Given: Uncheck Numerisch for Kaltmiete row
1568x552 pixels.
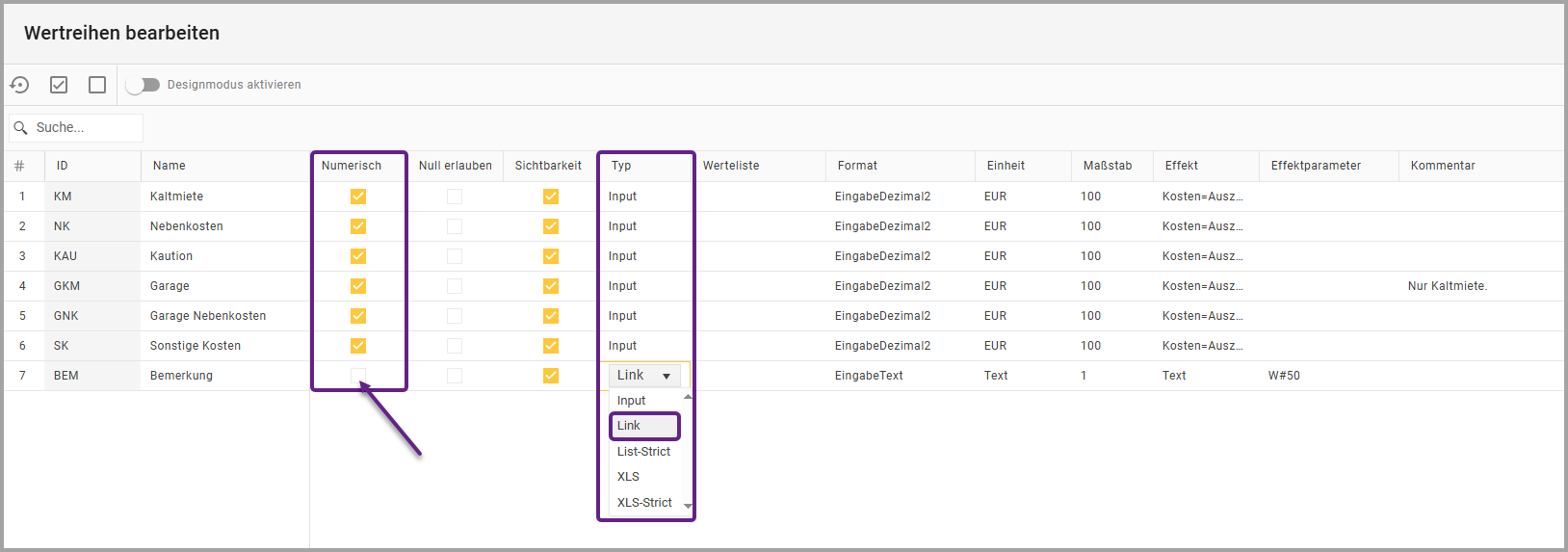Looking at the screenshot, I should tap(358, 197).
